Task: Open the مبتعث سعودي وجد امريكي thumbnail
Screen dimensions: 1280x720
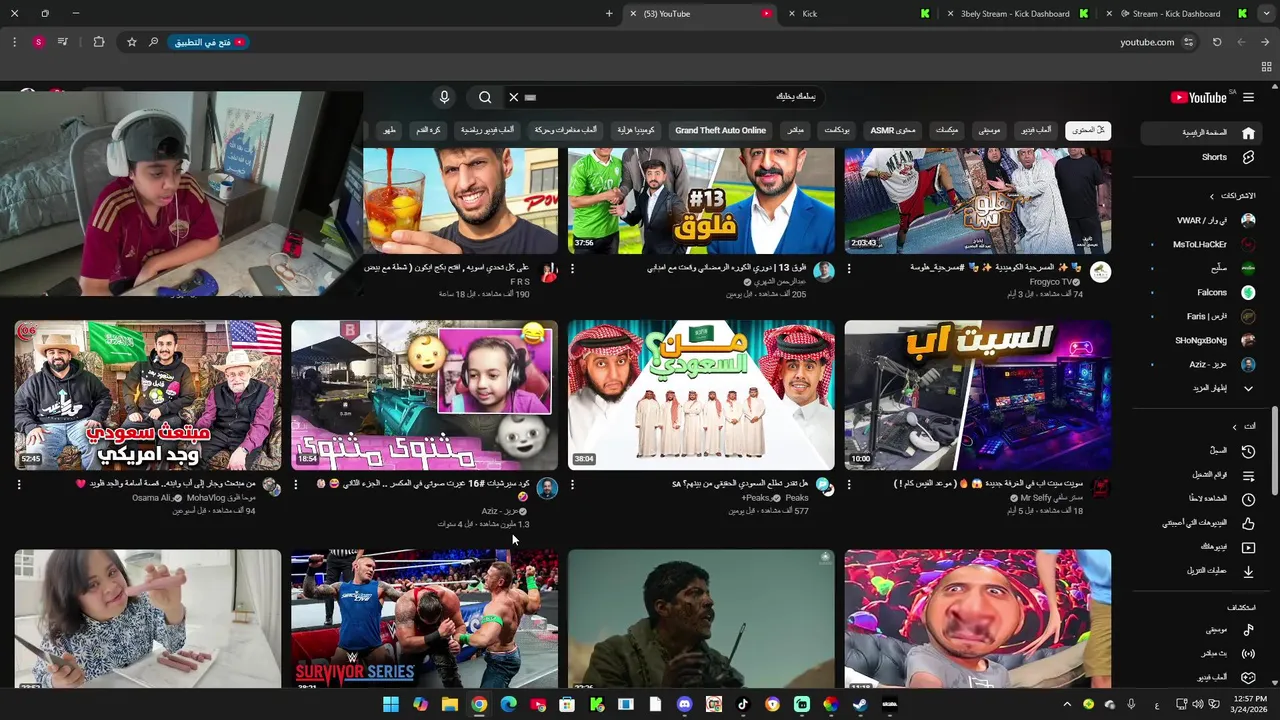Action: pyautogui.click(x=148, y=394)
